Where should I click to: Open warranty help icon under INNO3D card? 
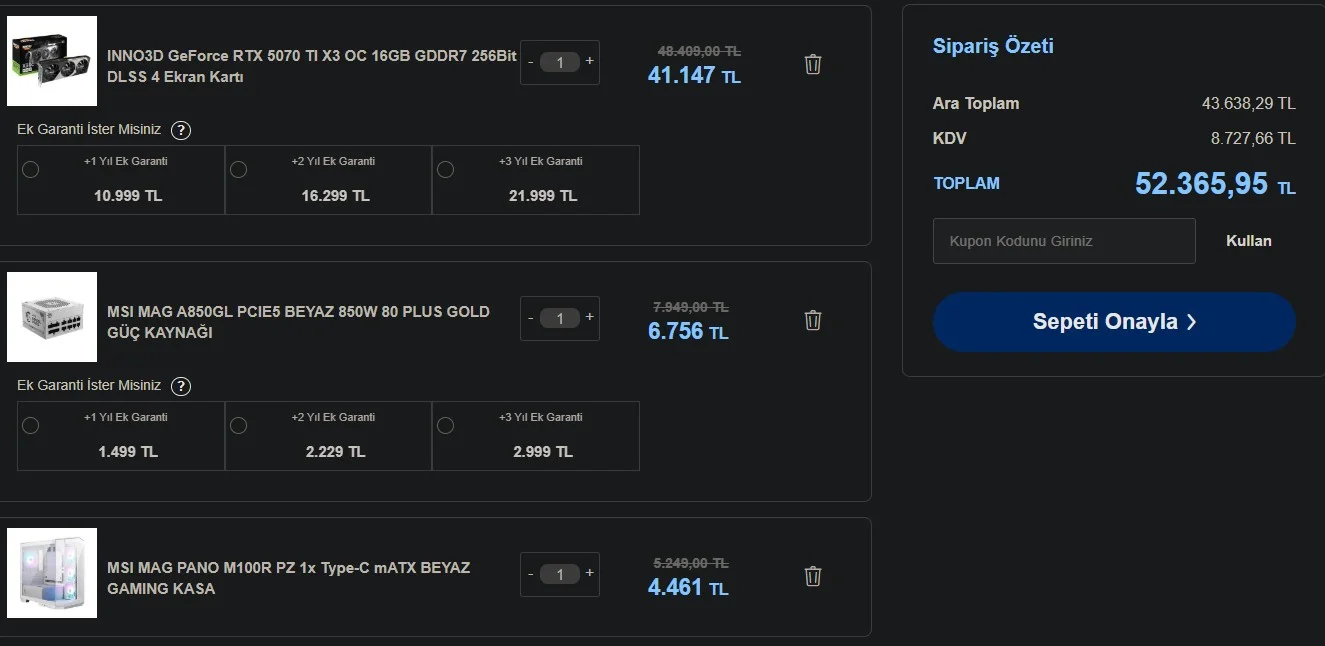pos(181,130)
